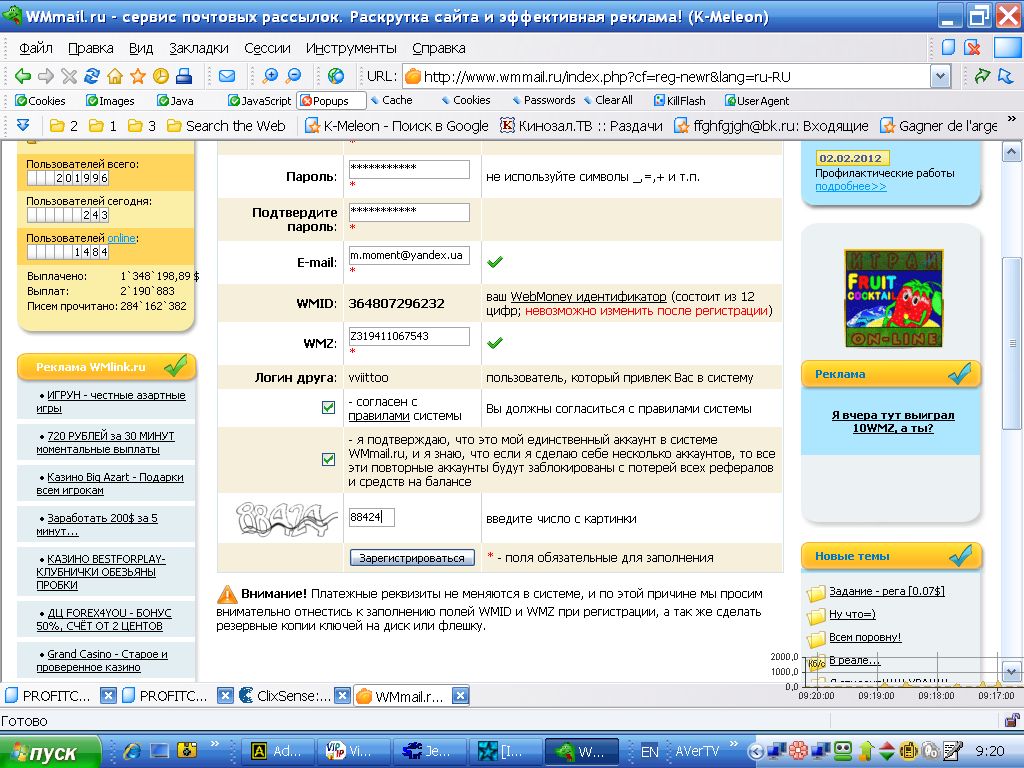This screenshot has height=768, width=1024.
Task: Toggle Images loading option
Action: point(110,101)
